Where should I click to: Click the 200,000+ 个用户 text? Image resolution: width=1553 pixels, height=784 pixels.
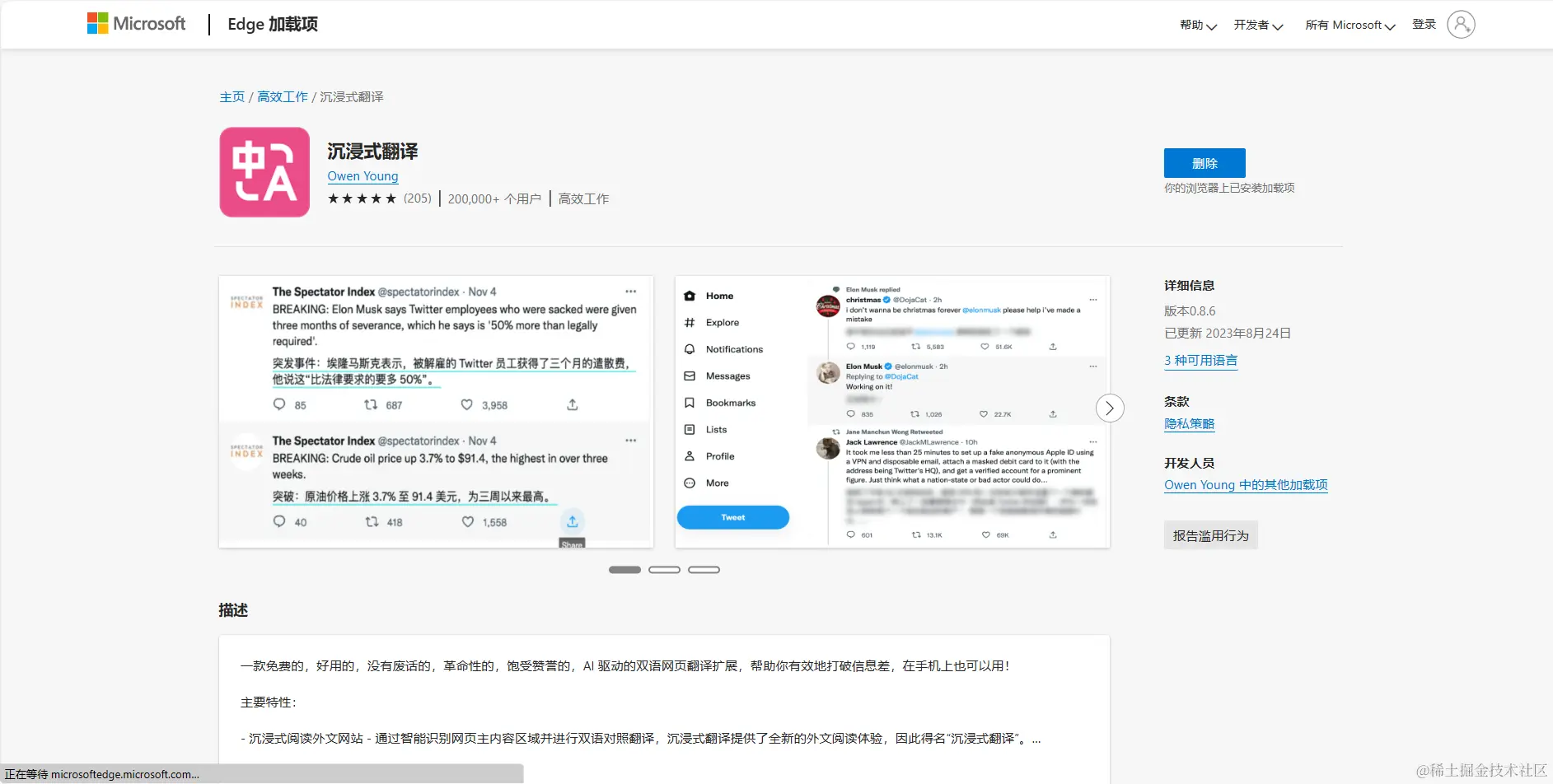click(x=494, y=198)
